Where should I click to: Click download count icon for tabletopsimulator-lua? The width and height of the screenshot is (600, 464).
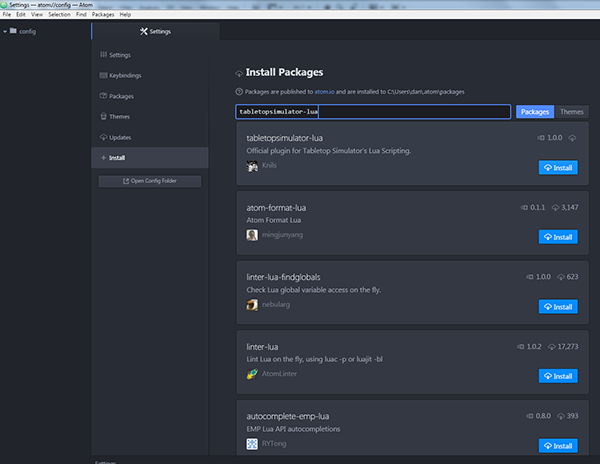click(572, 138)
